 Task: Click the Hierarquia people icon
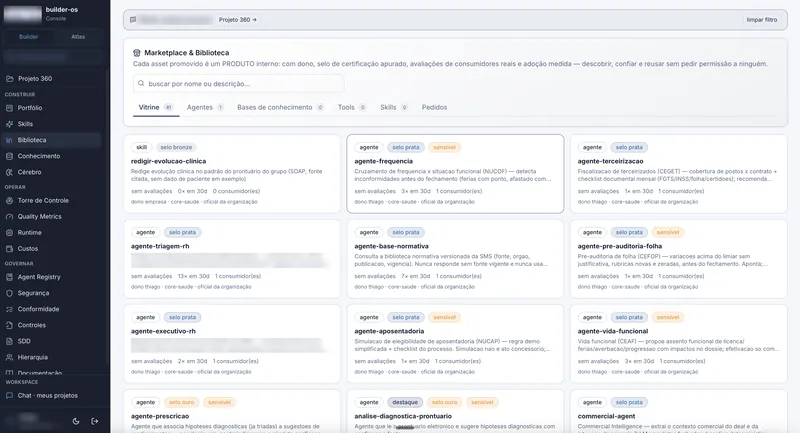(x=10, y=358)
